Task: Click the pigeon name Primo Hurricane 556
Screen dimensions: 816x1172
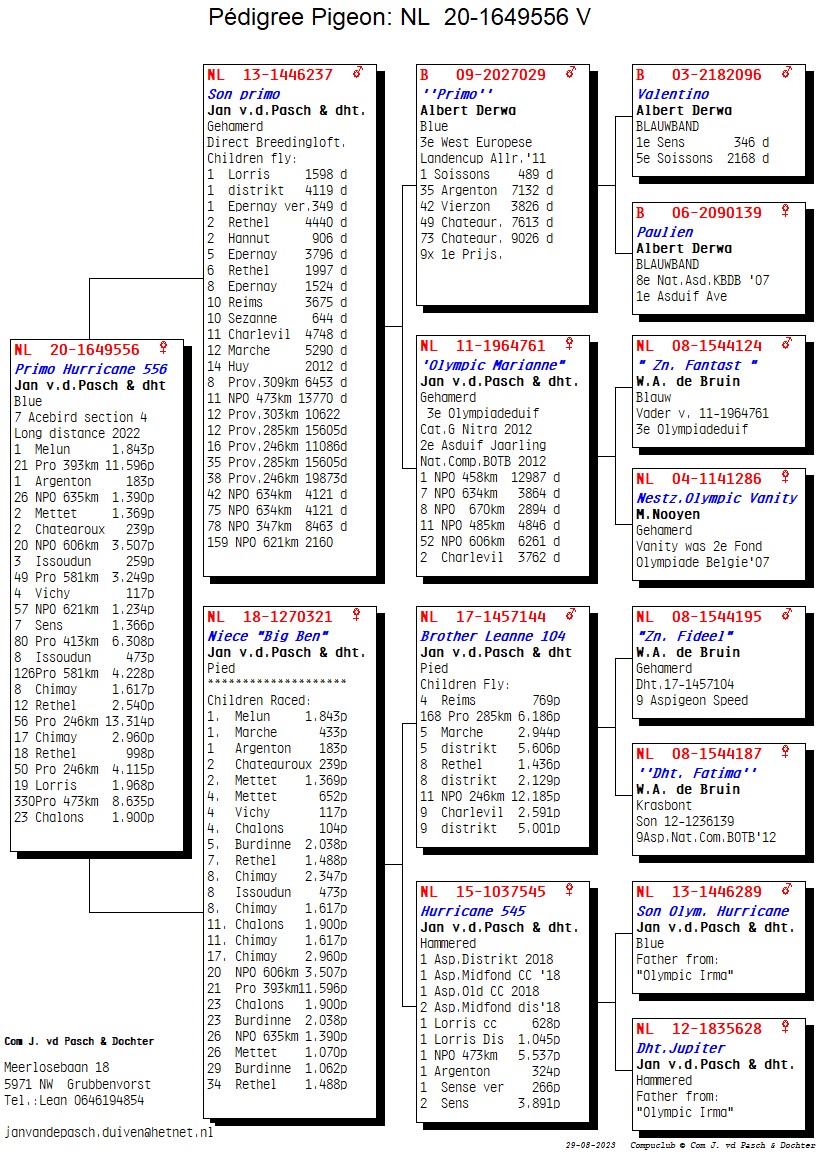Action: 90,369
